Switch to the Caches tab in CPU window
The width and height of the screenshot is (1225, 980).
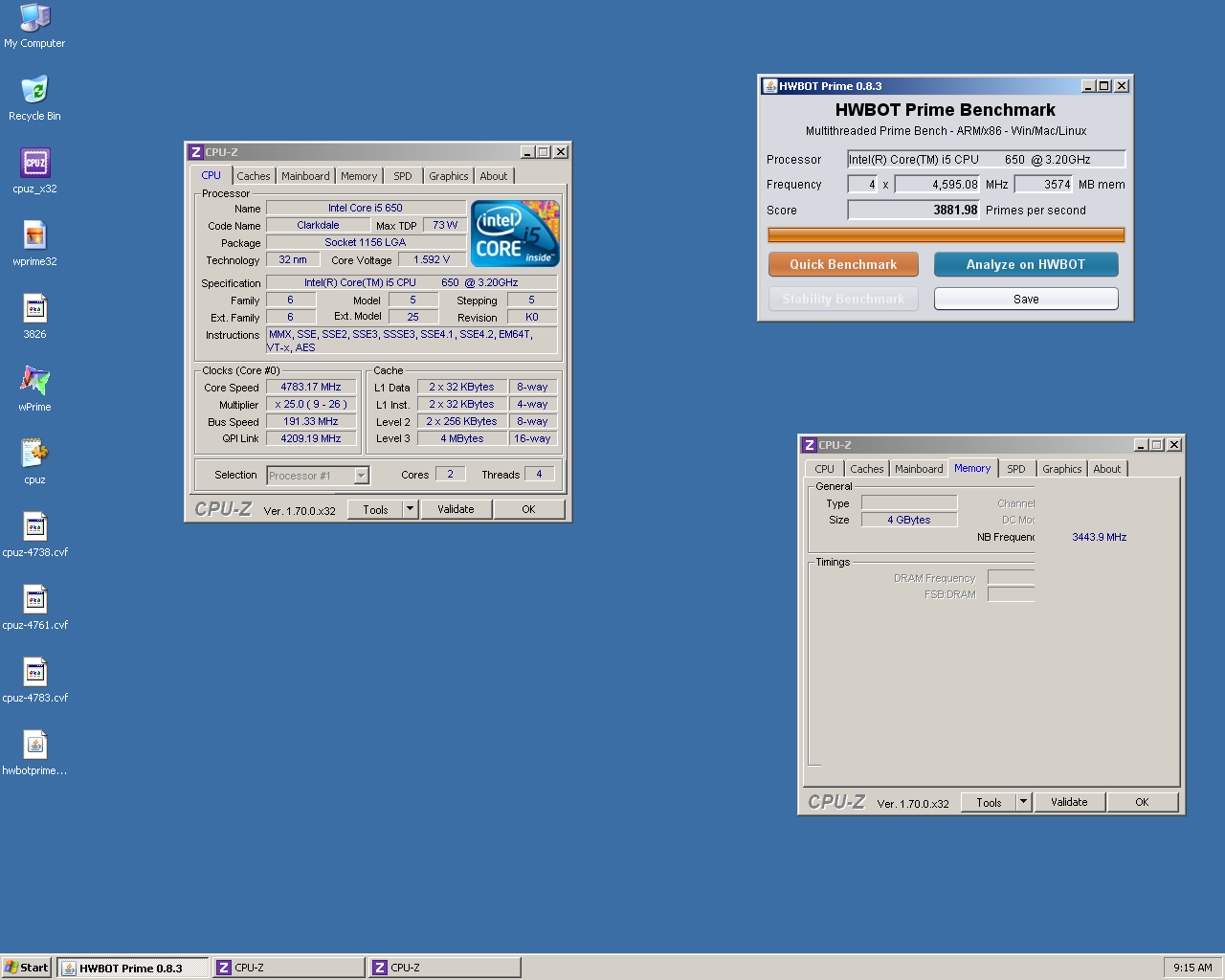(254, 176)
